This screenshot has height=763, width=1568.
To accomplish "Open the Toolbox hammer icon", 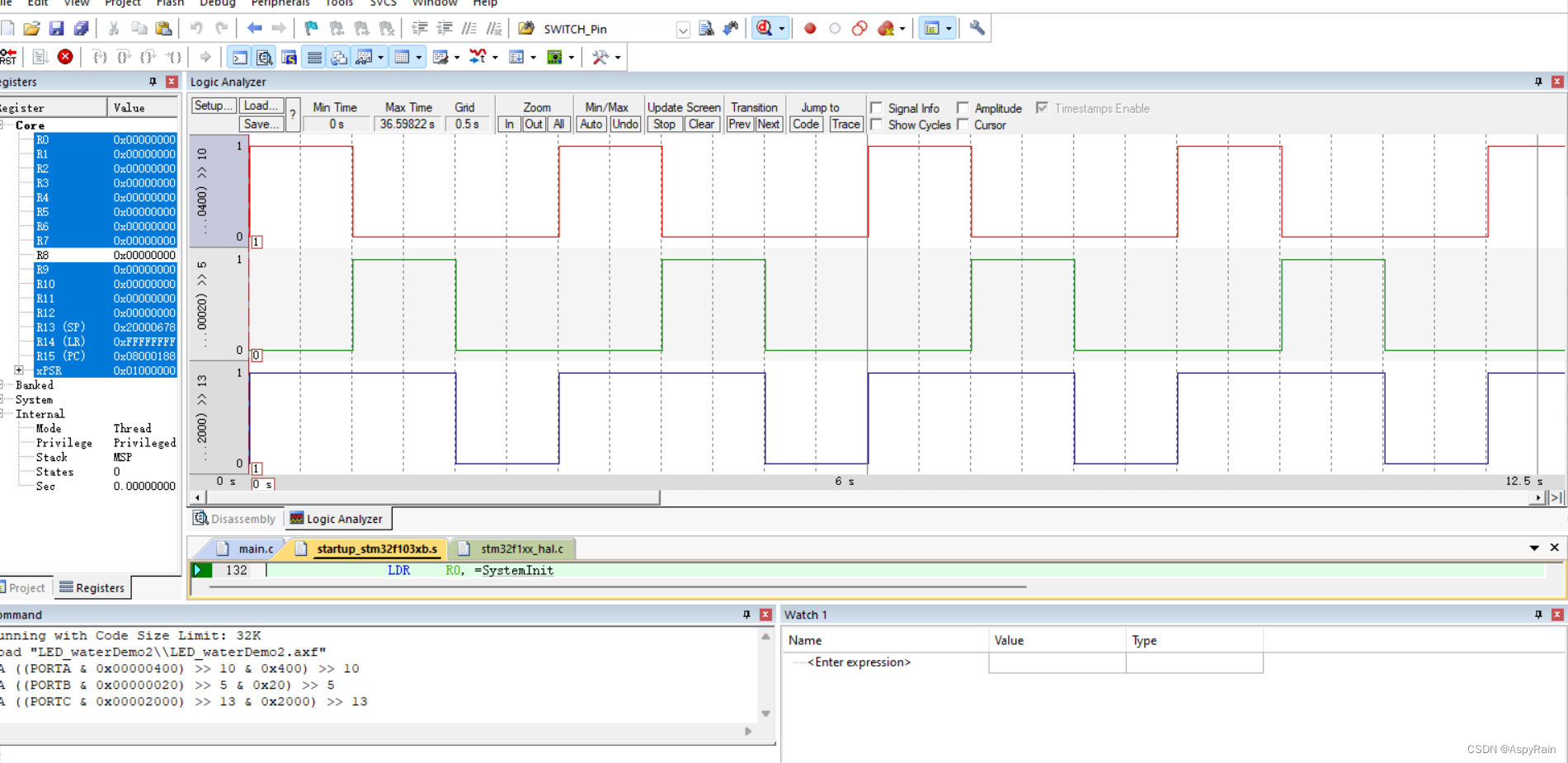I will point(600,57).
